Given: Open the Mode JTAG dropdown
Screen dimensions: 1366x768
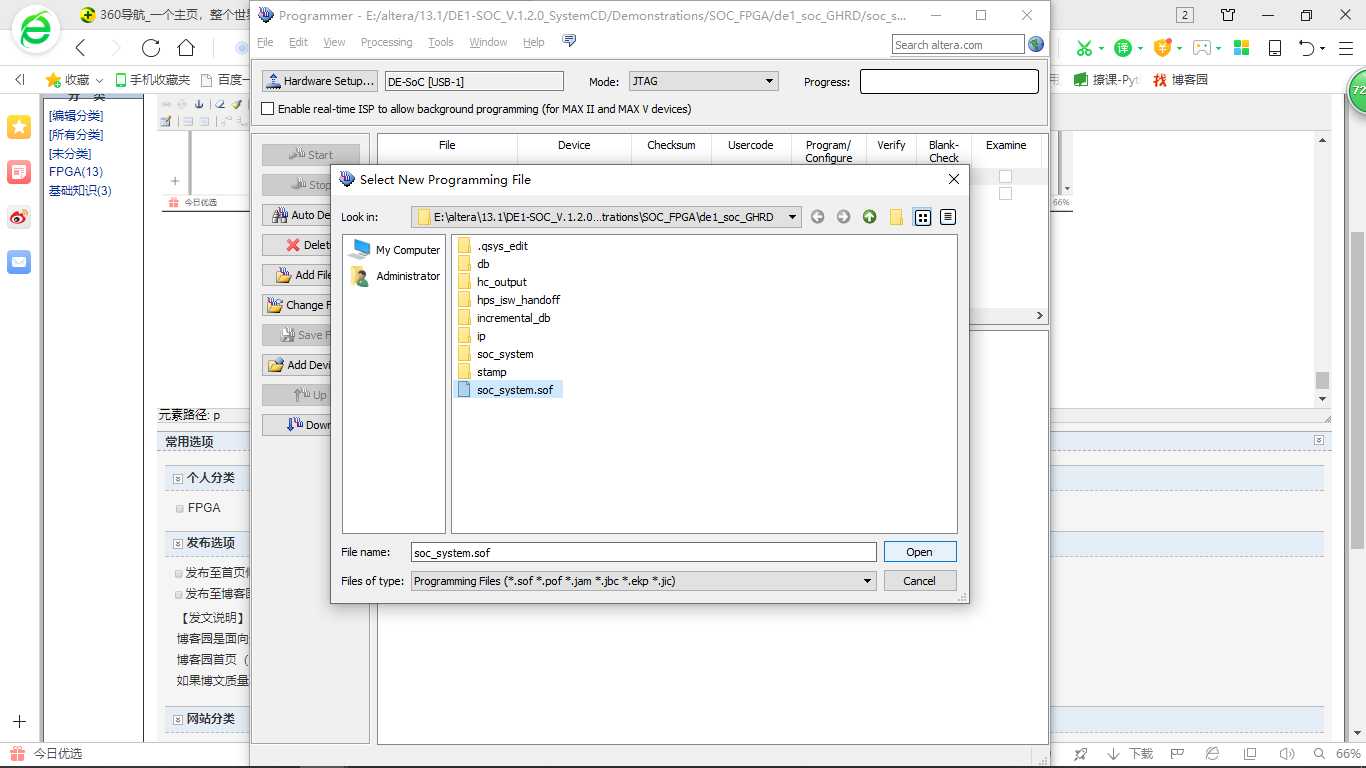Looking at the screenshot, I should (769, 82).
